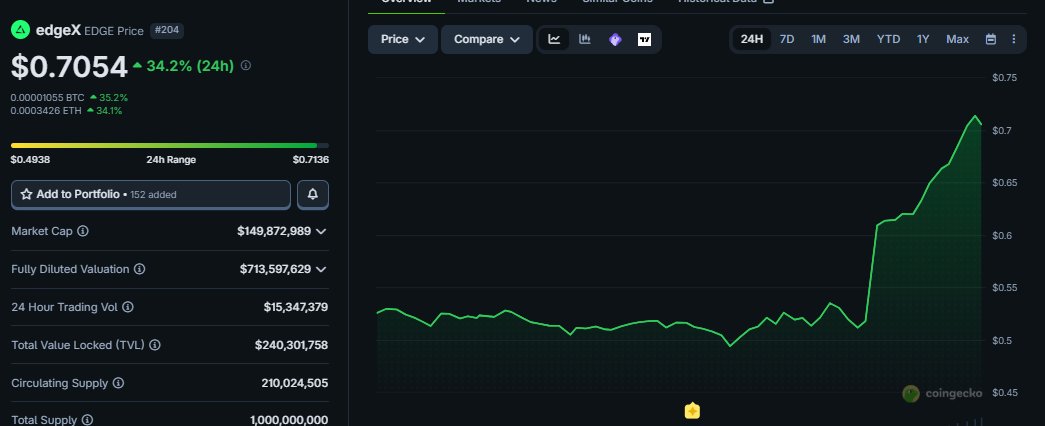
Task: Show Circulating Supply info icon
Action: 118,383
